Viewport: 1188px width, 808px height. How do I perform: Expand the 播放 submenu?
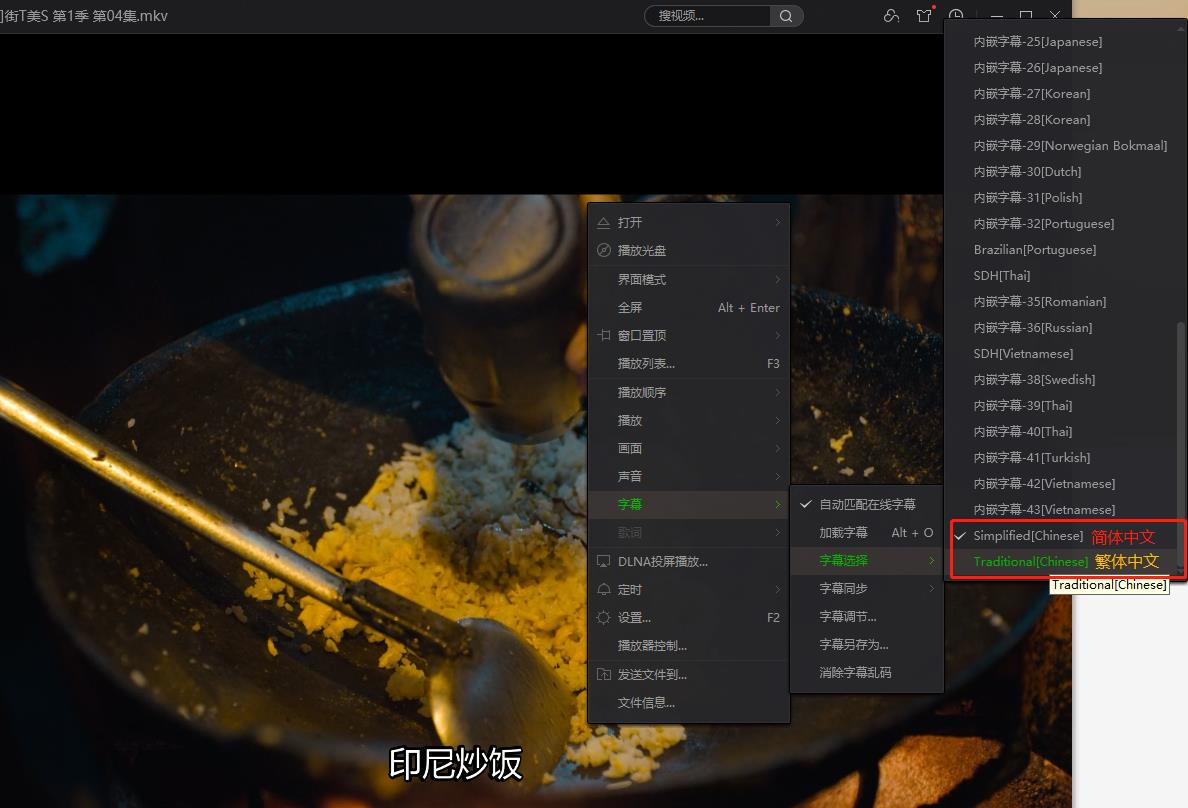[x=689, y=420]
